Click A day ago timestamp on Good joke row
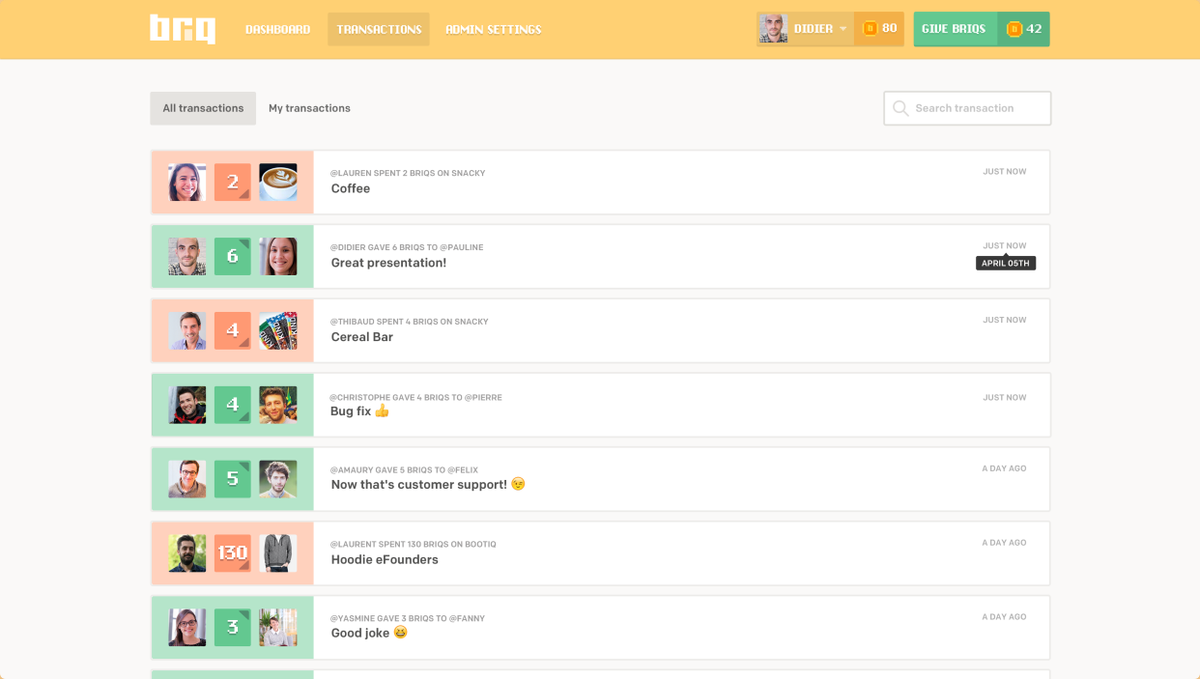This screenshot has height=679, width=1200. point(1004,617)
